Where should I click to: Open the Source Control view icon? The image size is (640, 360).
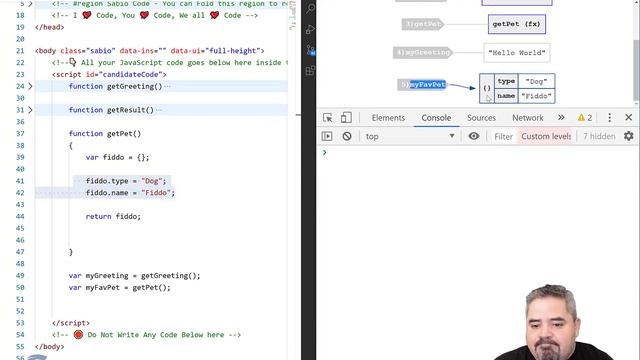(310, 50)
